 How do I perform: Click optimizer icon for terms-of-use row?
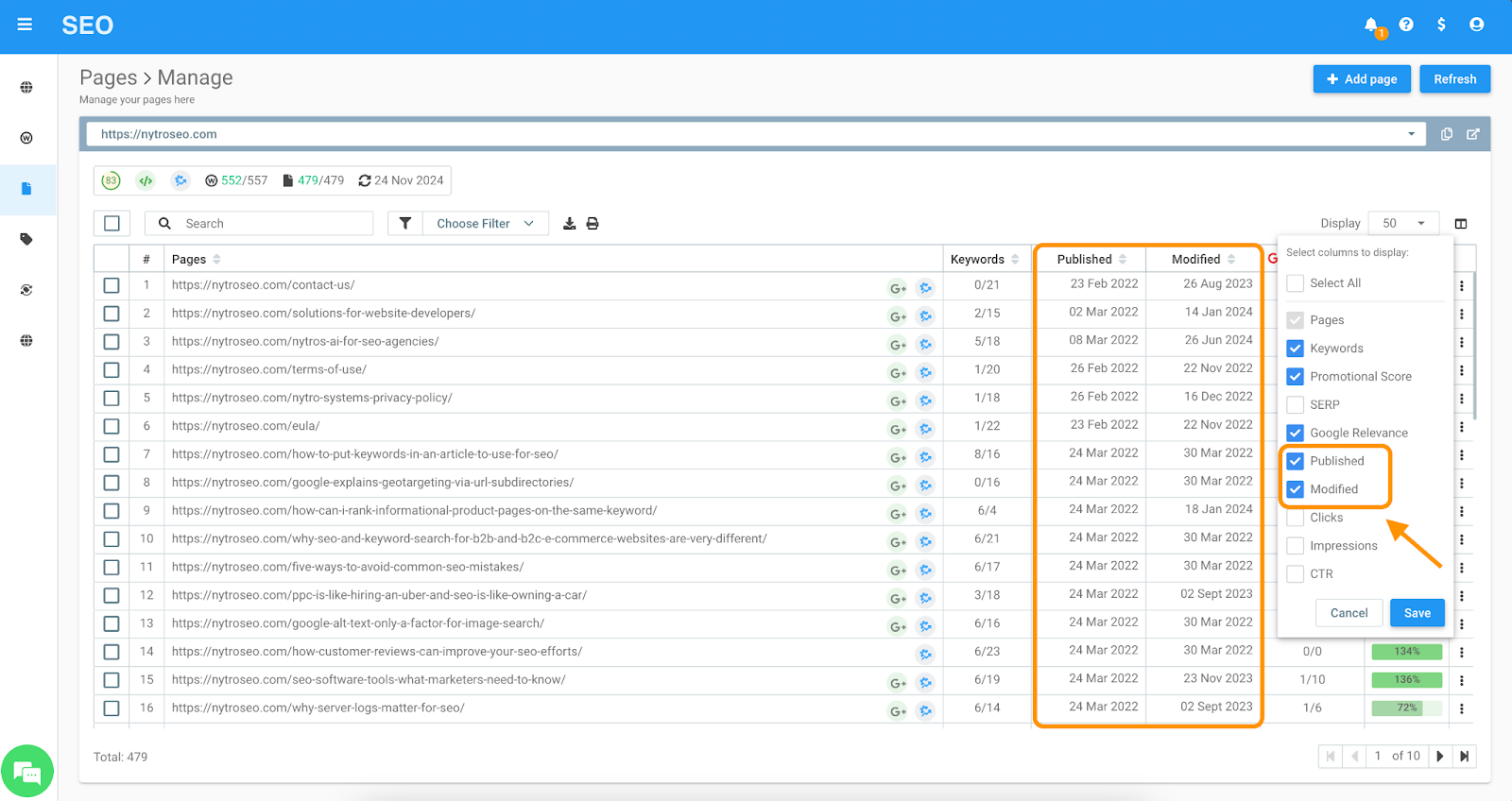tap(926, 373)
